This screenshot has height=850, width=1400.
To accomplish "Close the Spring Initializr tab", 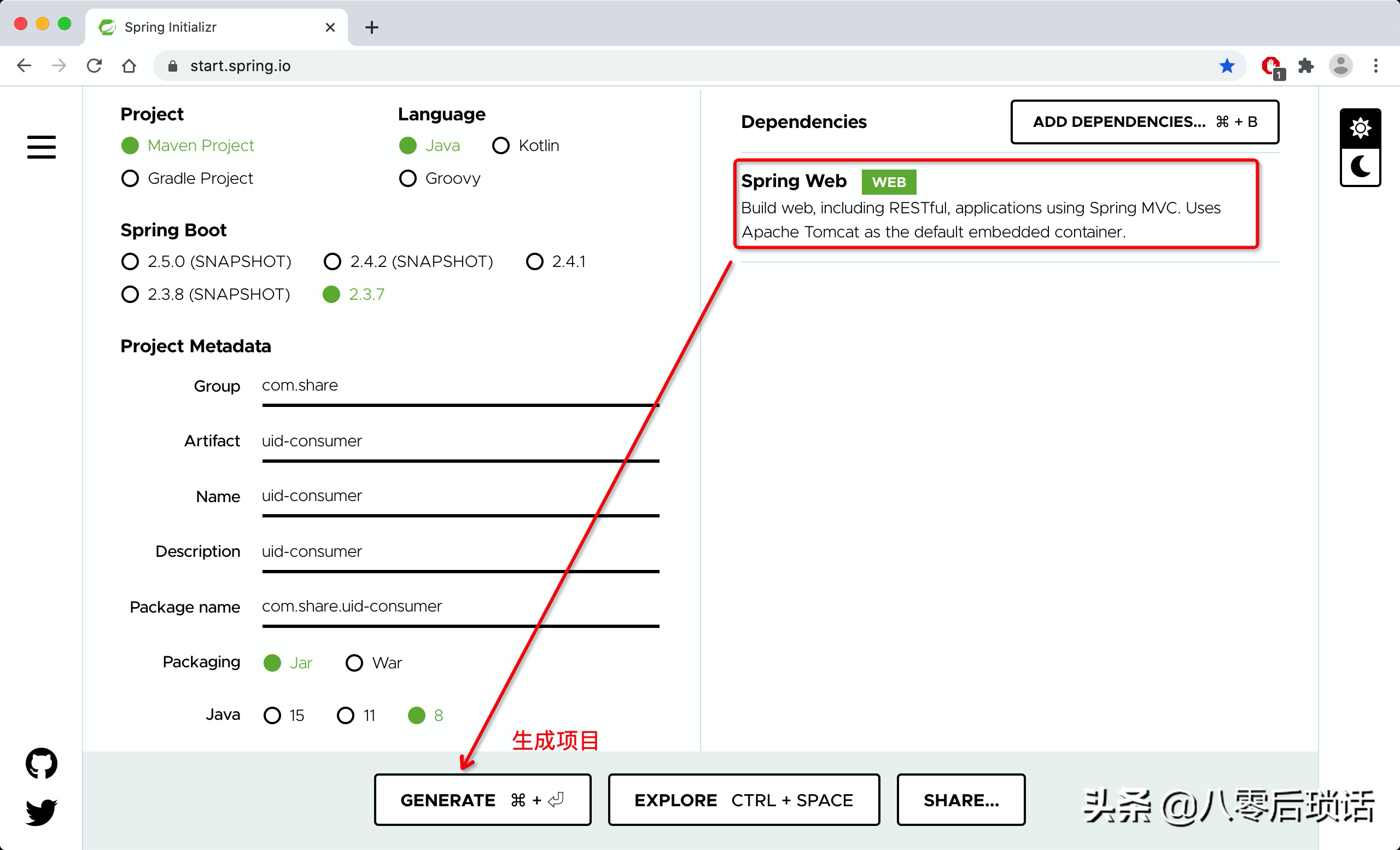I will pyautogui.click(x=330, y=27).
